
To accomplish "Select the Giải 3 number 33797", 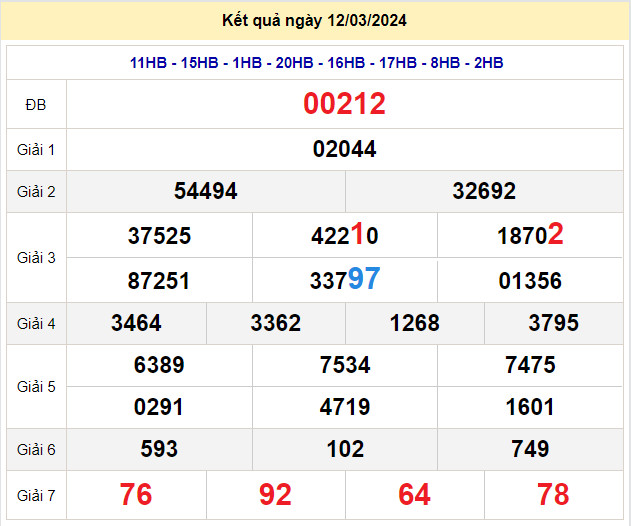I will [x=345, y=278].
